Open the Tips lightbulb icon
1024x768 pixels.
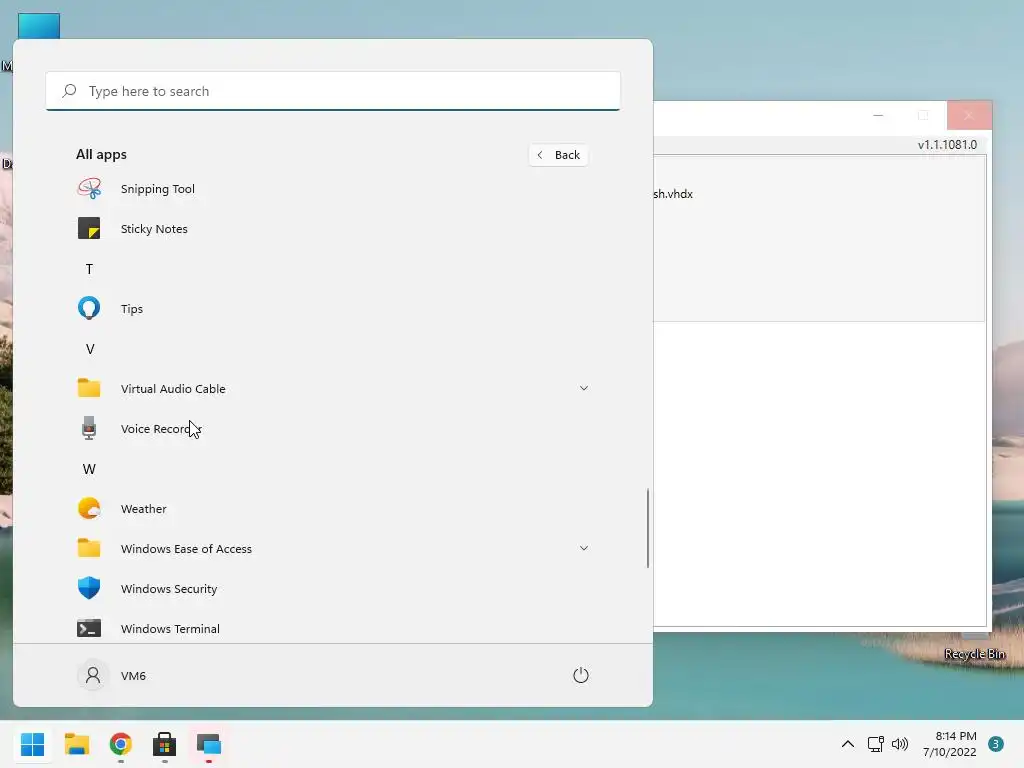[89, 308]
